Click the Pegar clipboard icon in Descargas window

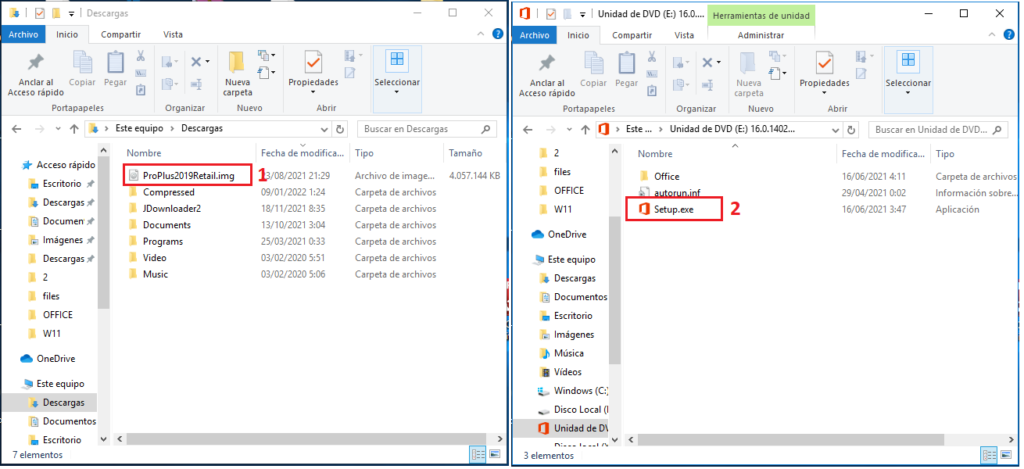(116, 62)
